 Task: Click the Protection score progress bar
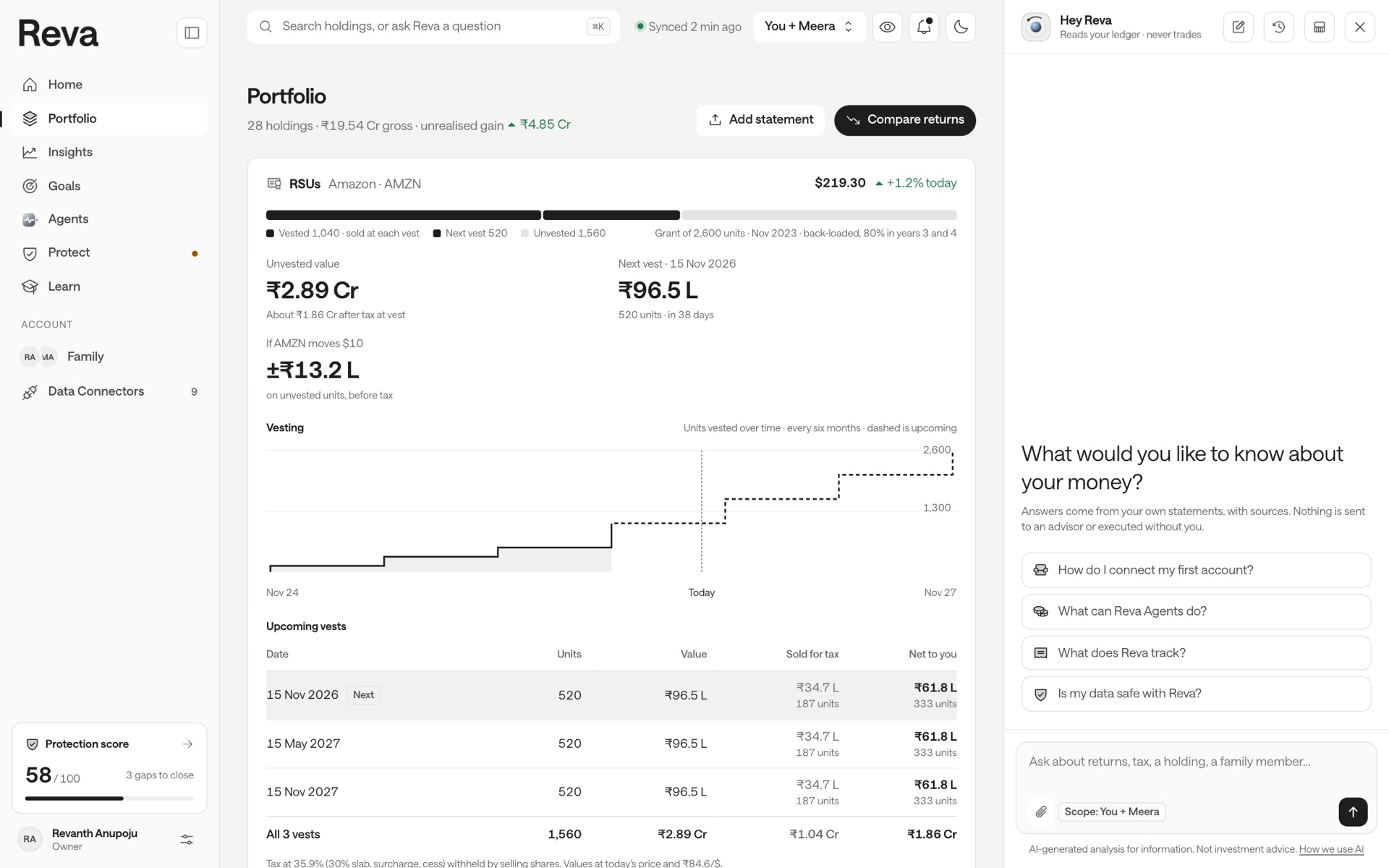pyautogui.click(x=109, y=799)
